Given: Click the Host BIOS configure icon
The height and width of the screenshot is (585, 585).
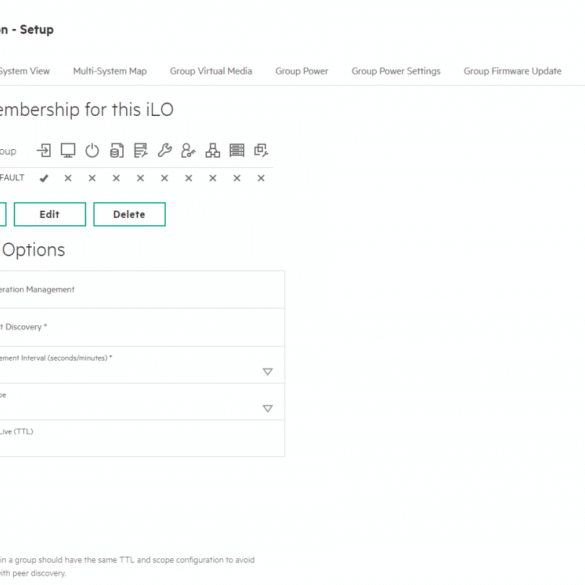Looking at the screenshot, I should click(x=141, y=151).
